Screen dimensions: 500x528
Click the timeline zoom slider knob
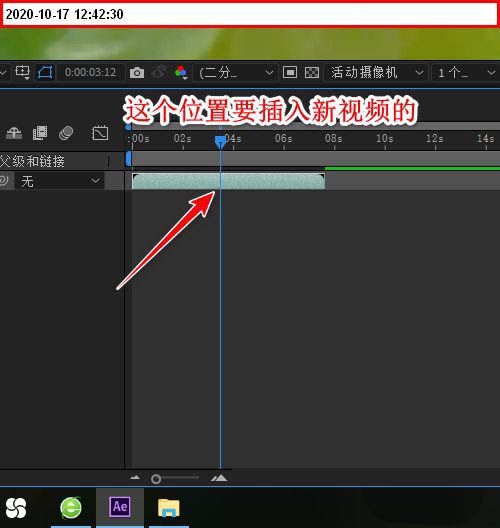click(x=156, y=479)
